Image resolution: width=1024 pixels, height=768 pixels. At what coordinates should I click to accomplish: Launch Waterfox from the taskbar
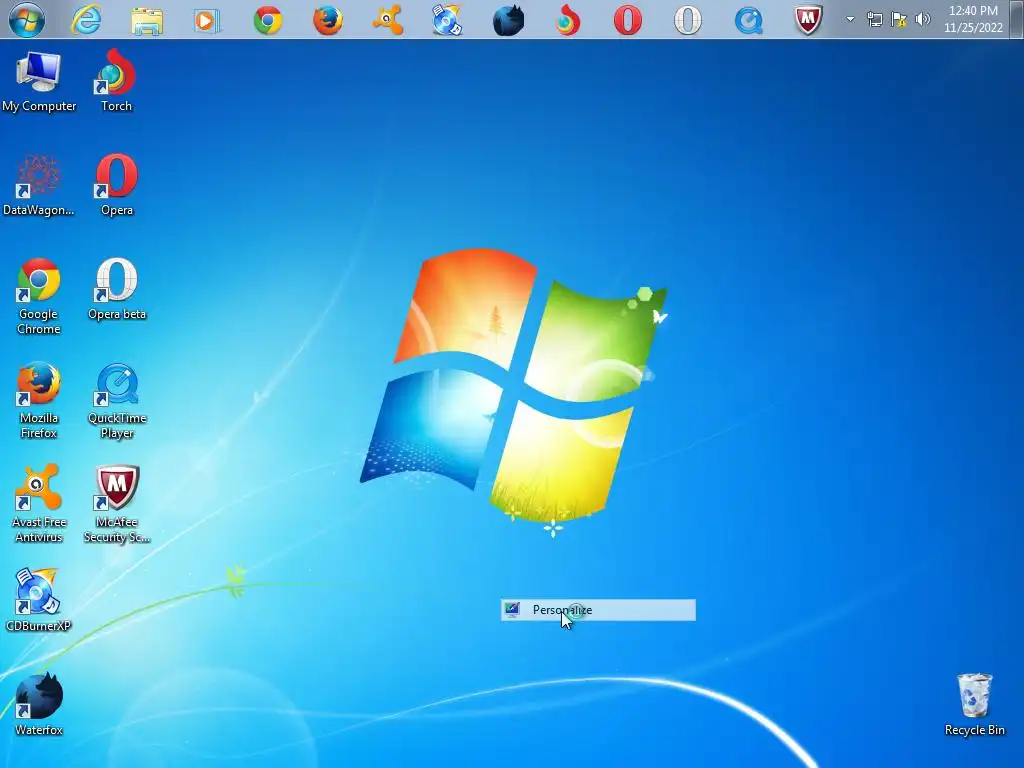click(508, 20)
